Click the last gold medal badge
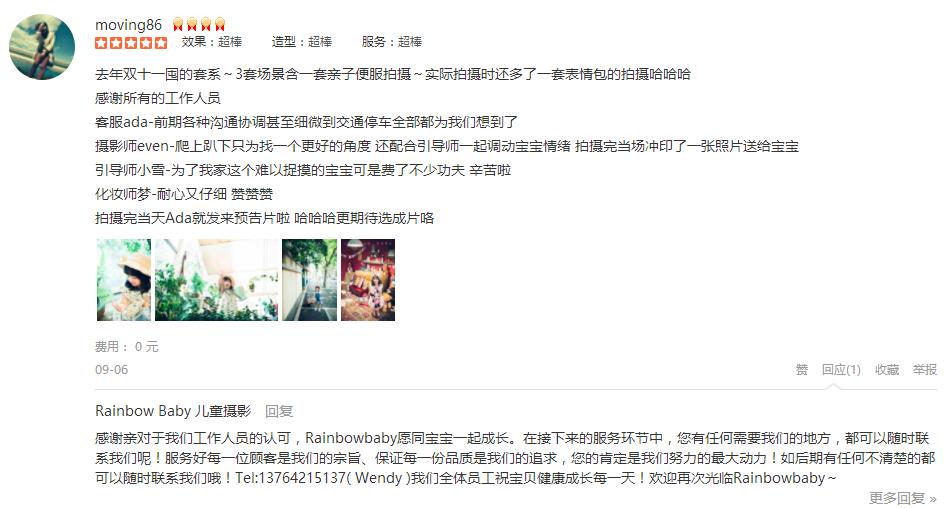 [x=220, y=24]
